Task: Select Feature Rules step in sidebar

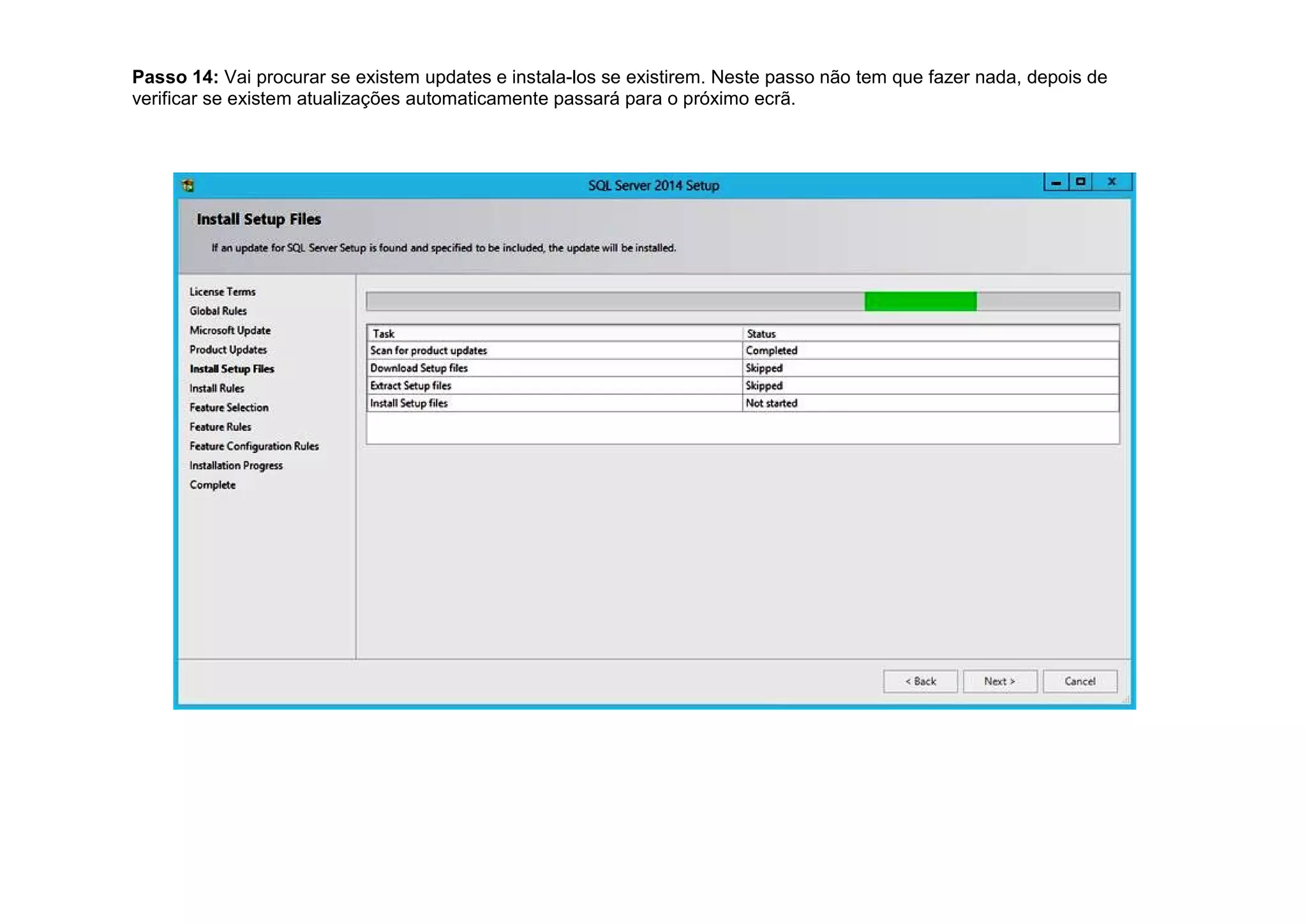Action: point(220,427)
